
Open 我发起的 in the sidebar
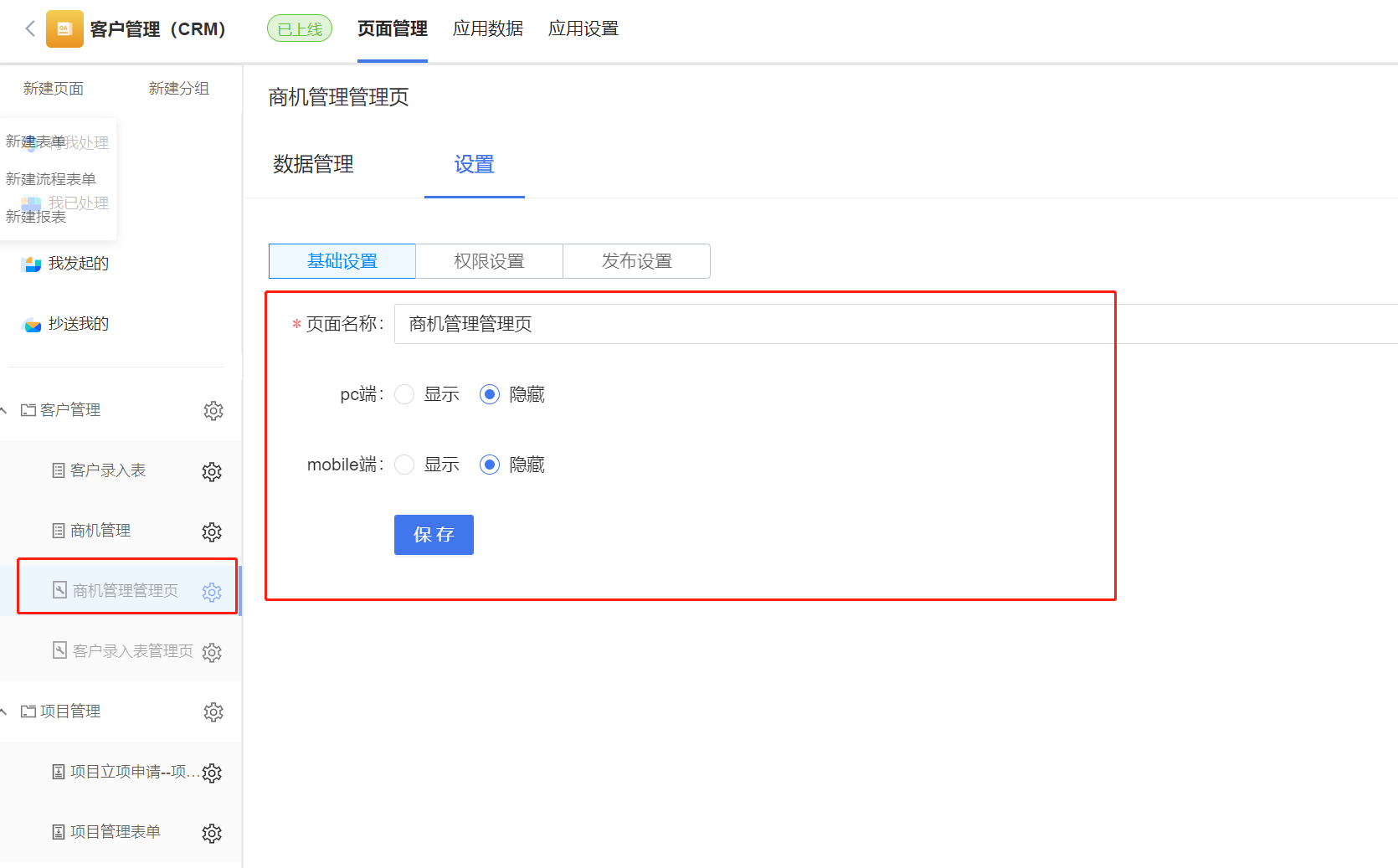click(x=79, y=264)
